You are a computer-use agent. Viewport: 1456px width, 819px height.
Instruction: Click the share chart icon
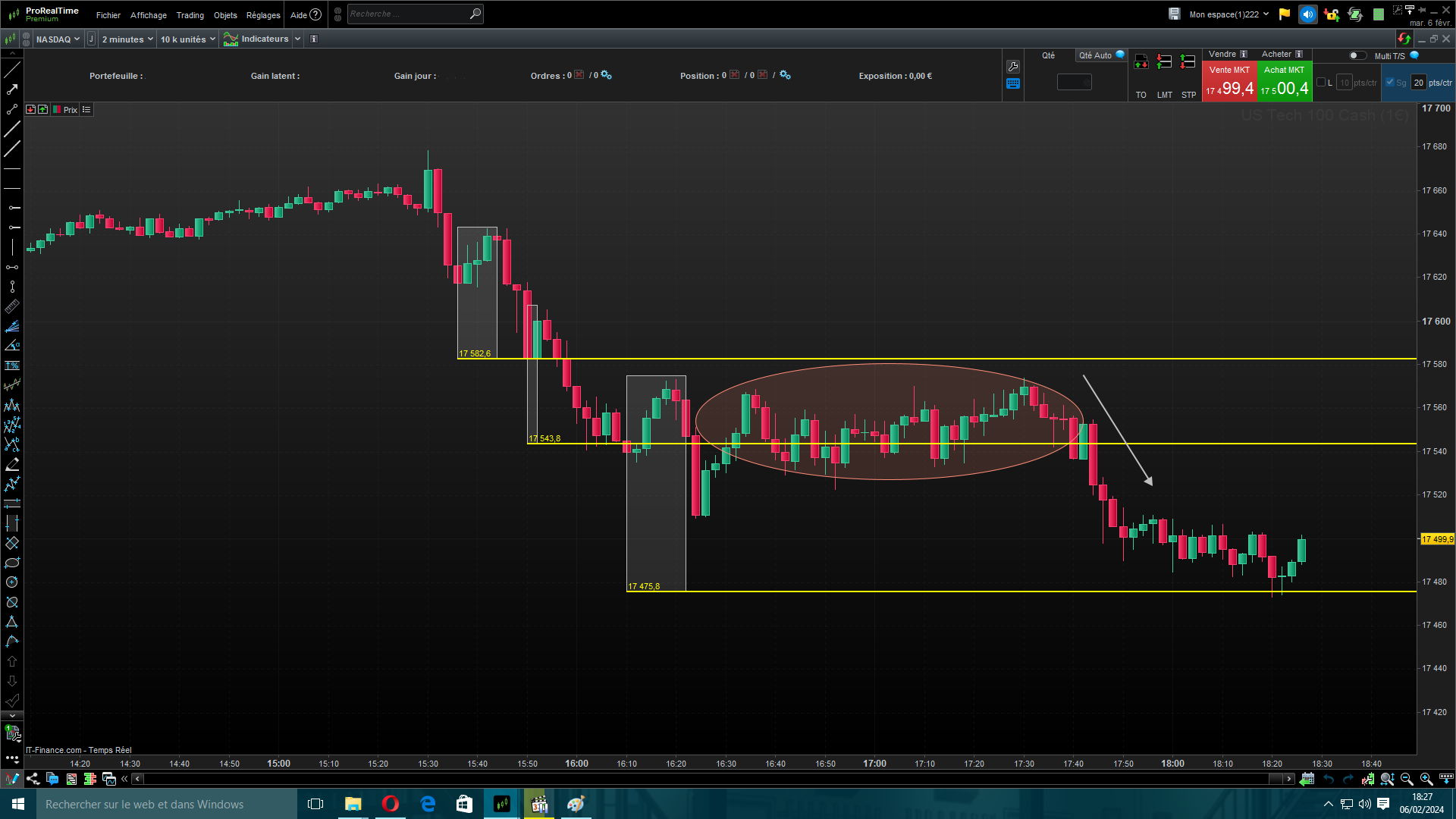point(33,779)
